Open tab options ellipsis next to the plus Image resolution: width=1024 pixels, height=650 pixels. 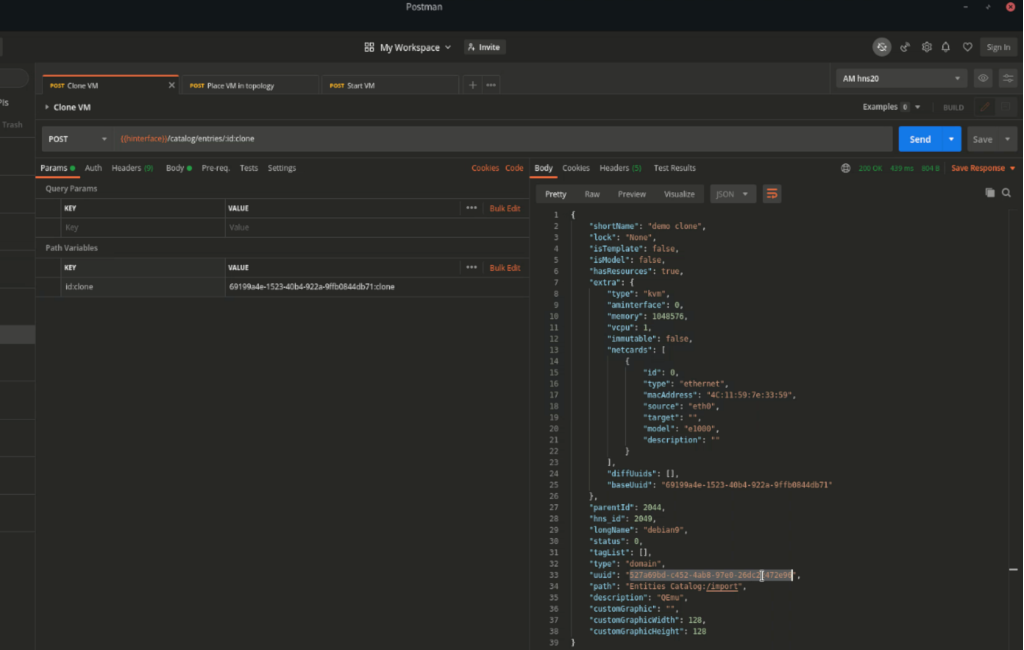(x=491, y=85)
